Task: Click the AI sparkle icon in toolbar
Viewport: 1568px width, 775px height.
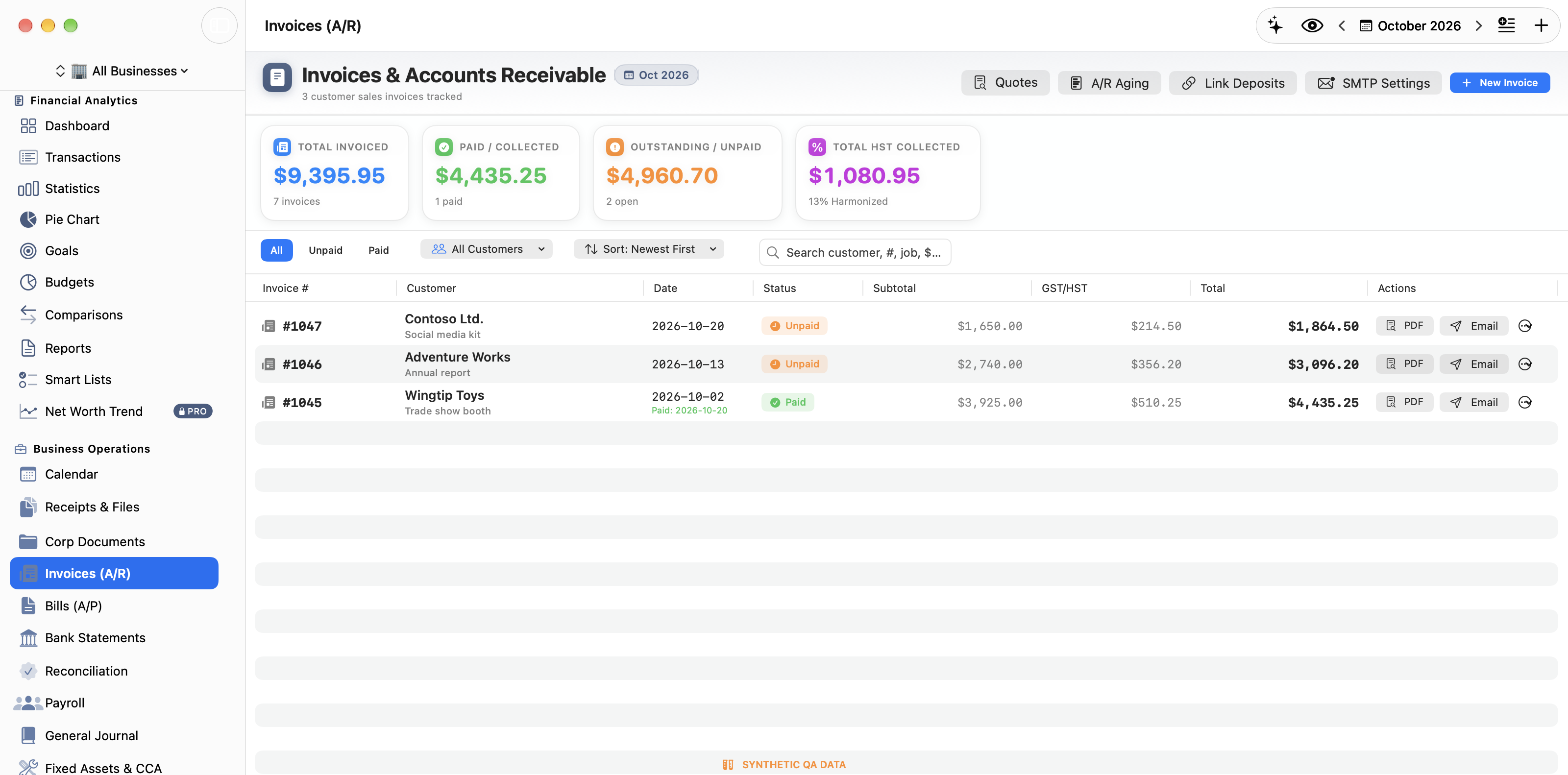Action: [1275, 25]
